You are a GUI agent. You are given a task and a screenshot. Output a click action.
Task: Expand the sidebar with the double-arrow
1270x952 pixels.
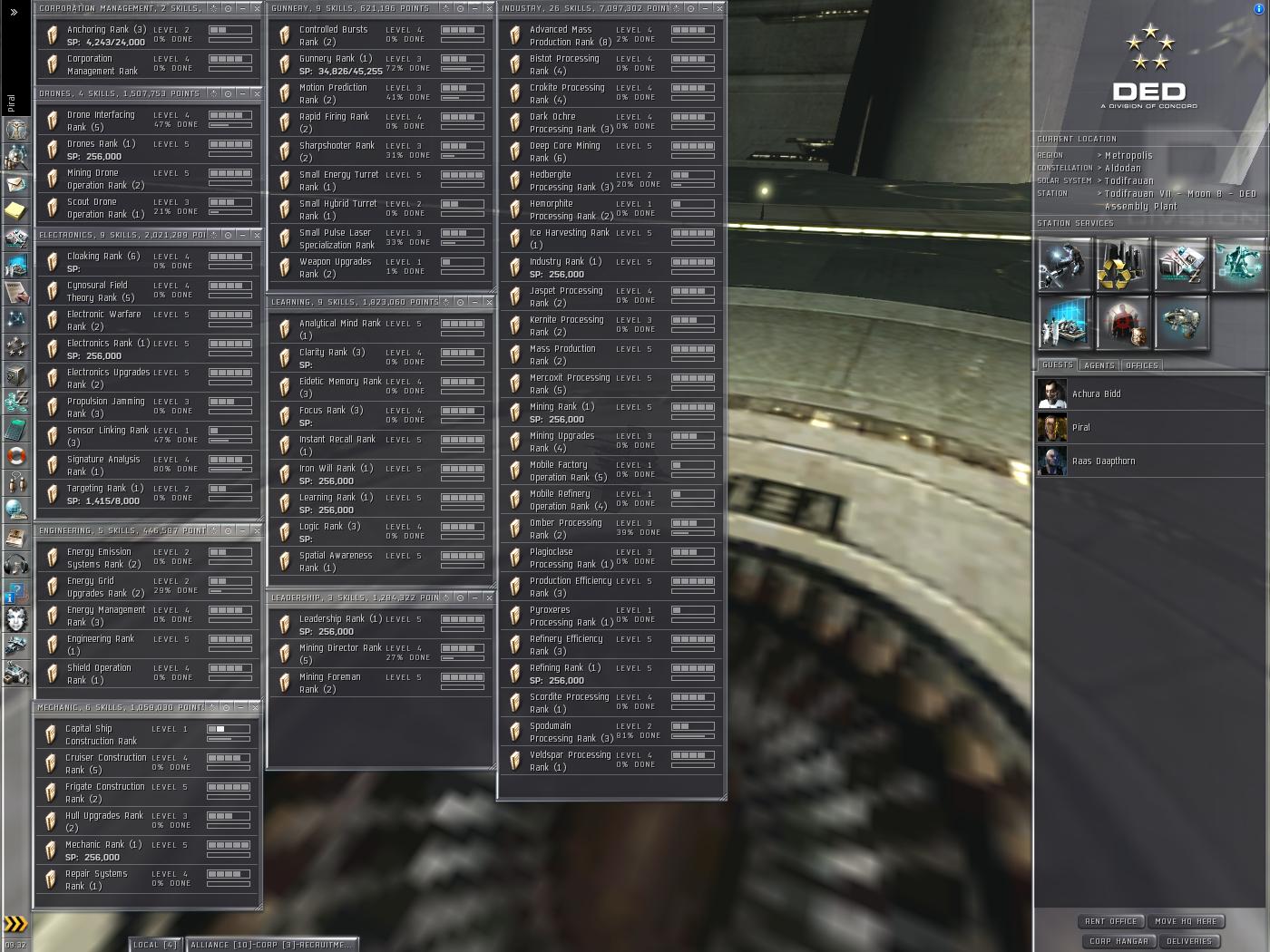pos(14,12)
